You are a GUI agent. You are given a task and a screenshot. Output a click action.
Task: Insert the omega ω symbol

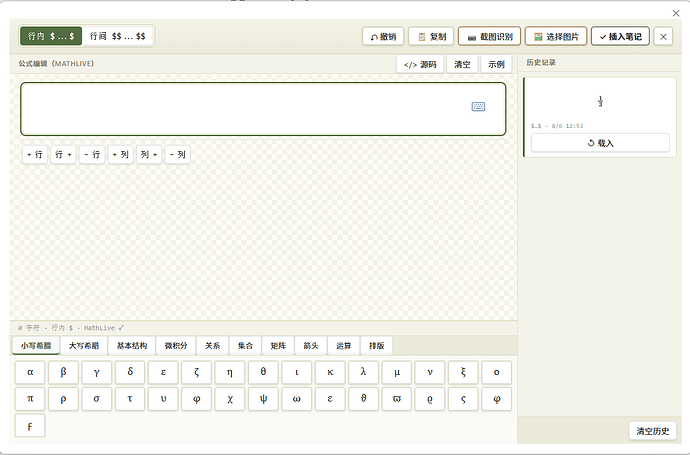[297, 399]
